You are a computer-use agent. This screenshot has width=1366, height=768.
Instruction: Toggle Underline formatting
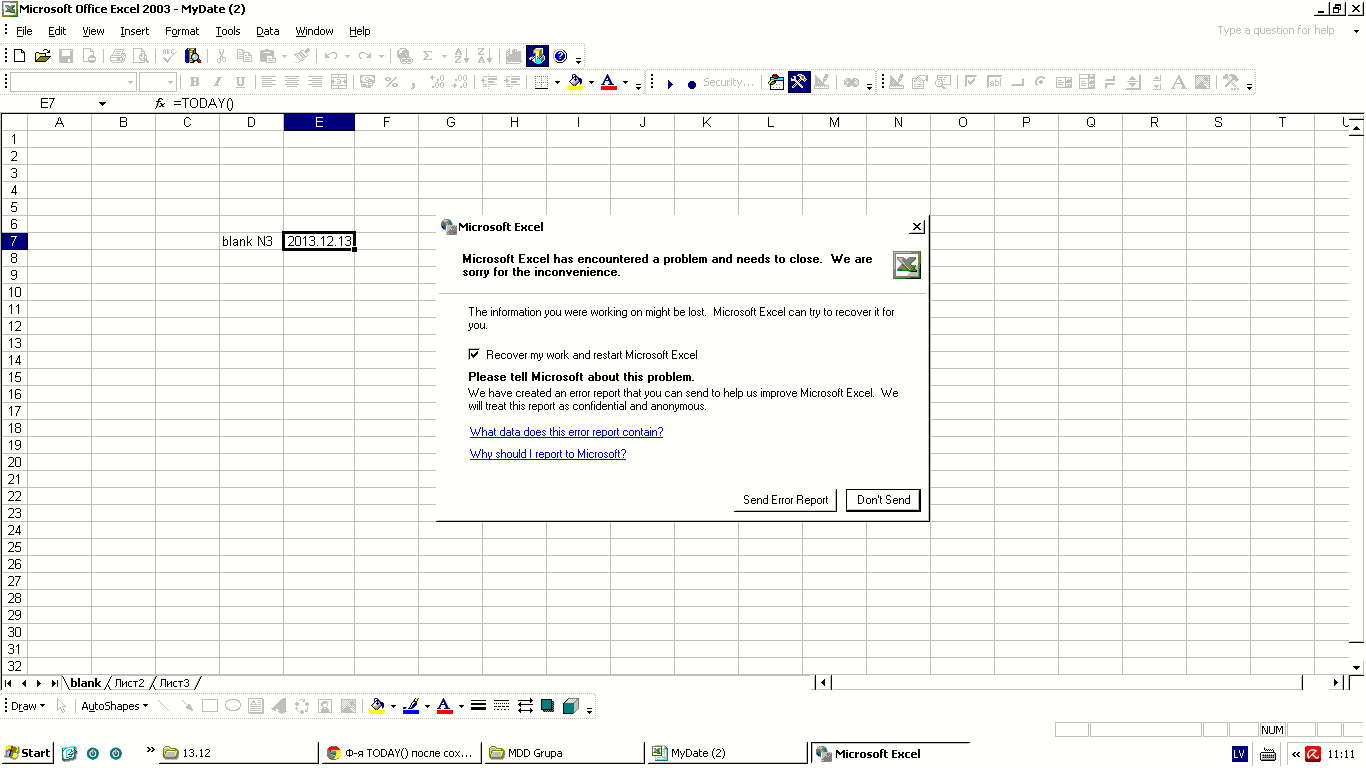[x=240, y=82]
